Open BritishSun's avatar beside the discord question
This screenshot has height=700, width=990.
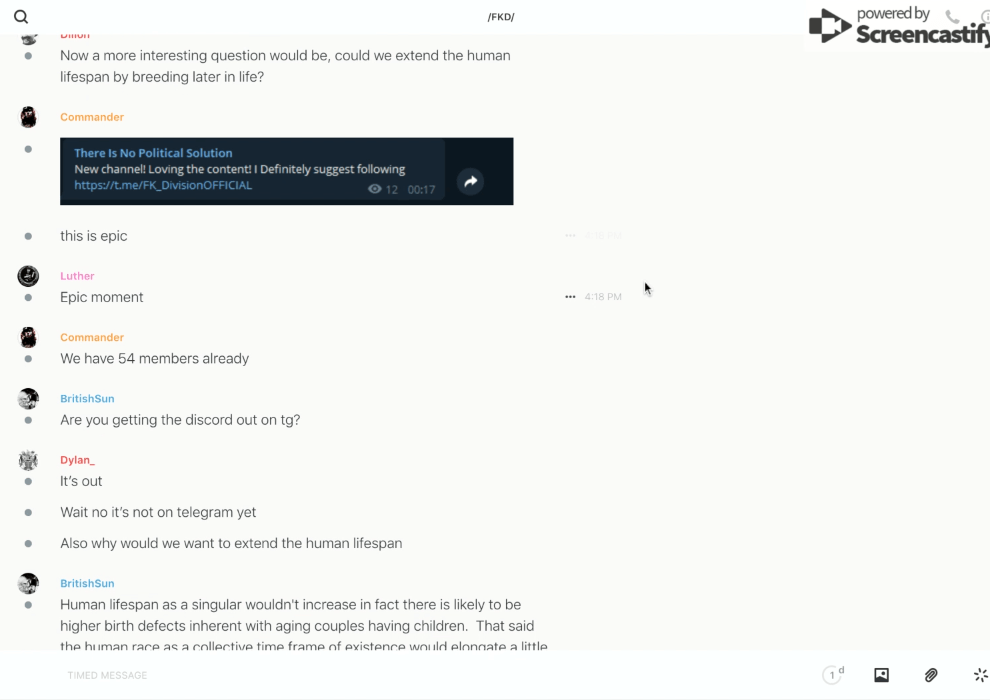(28, 399)
